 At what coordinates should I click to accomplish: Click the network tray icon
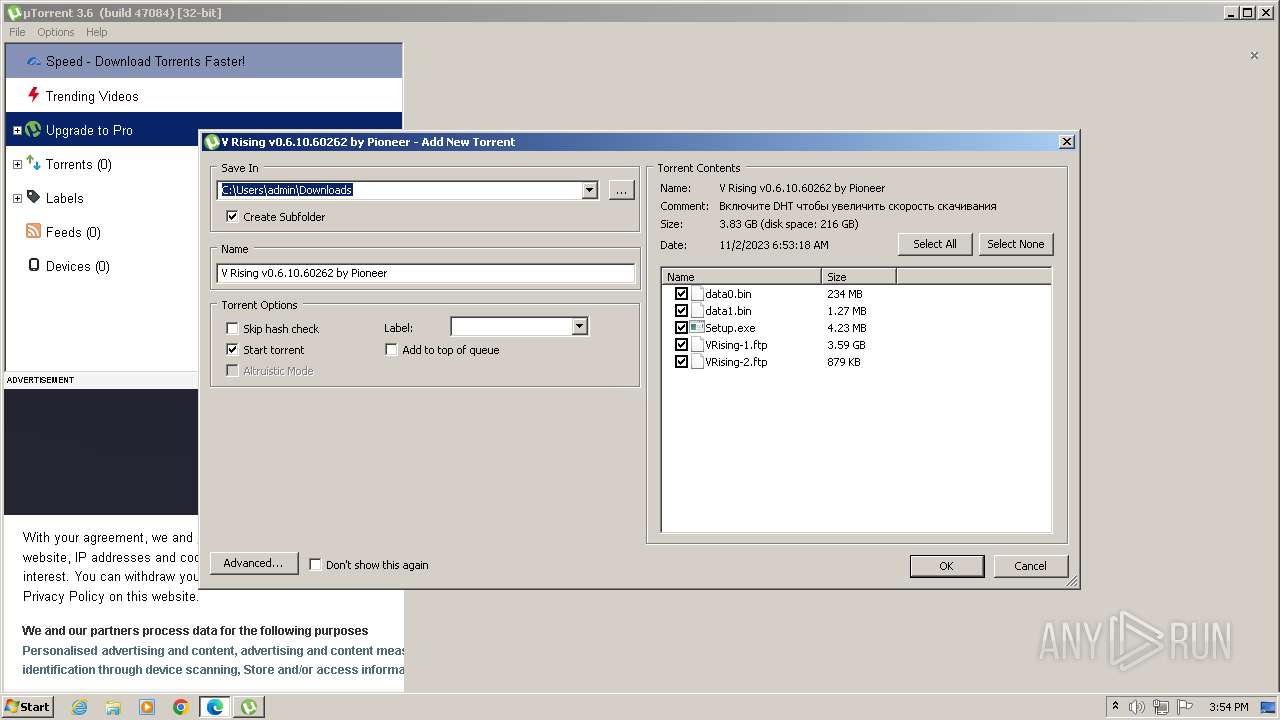coord(1160,707)
